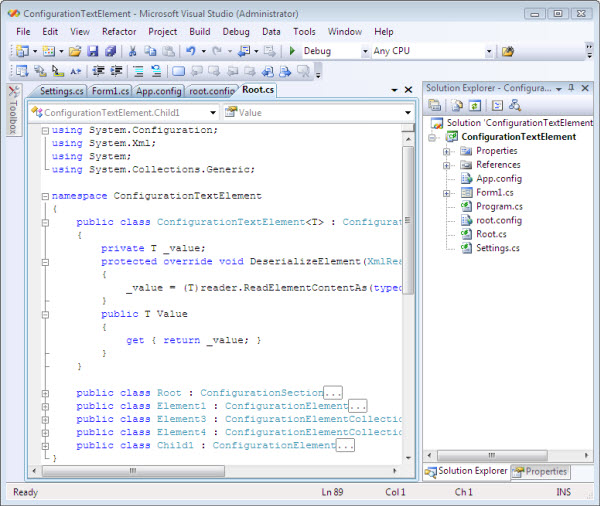
Task: Collapse the ConfigurationTextElement project node
Action: pos(432,137)
